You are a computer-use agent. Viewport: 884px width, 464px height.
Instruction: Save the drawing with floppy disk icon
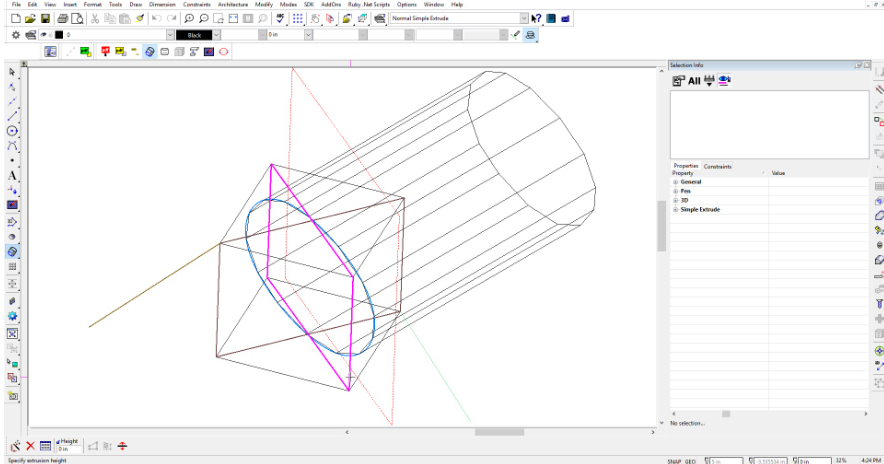click(45, 19)
